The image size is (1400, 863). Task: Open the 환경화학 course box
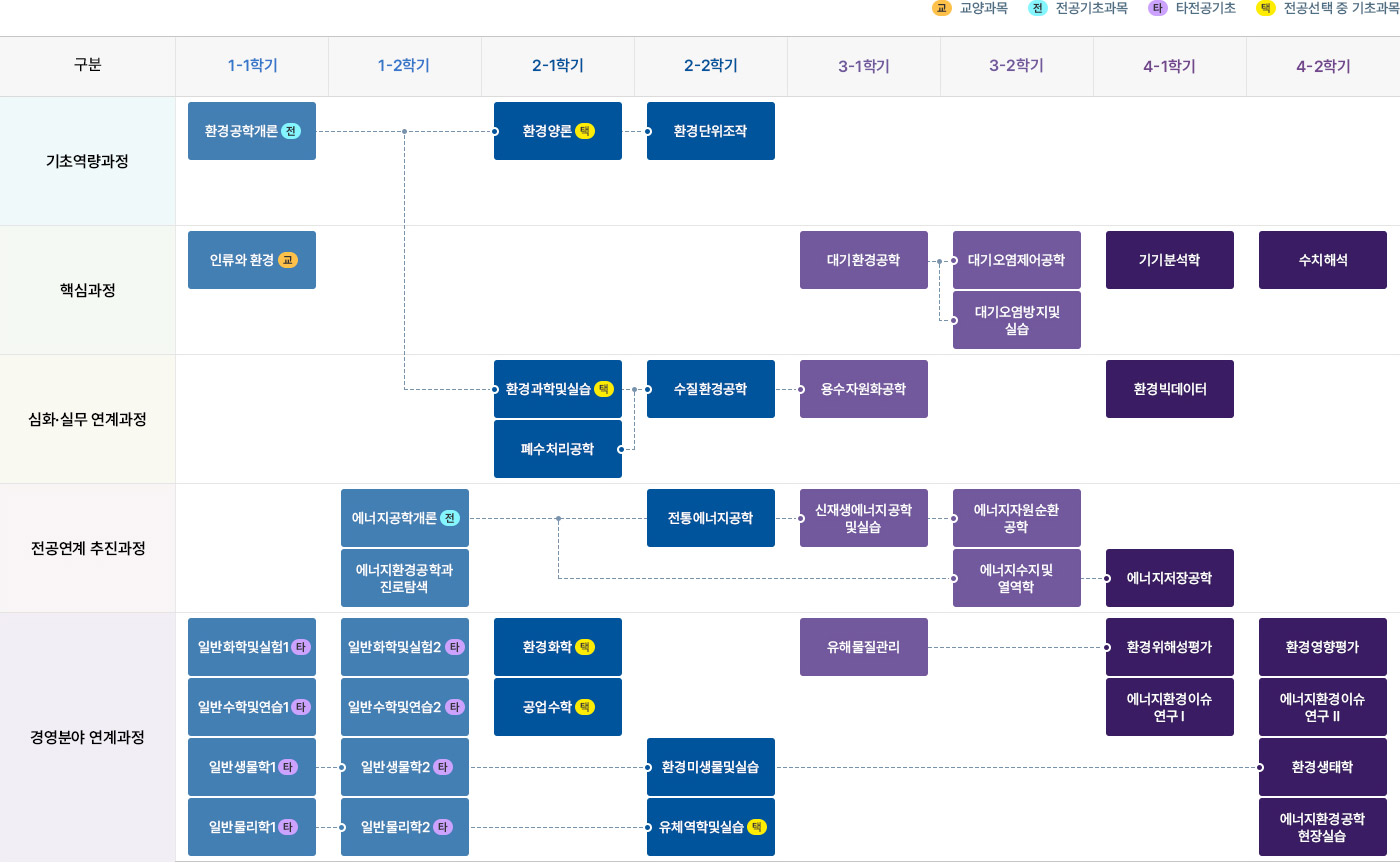[558, 647]
